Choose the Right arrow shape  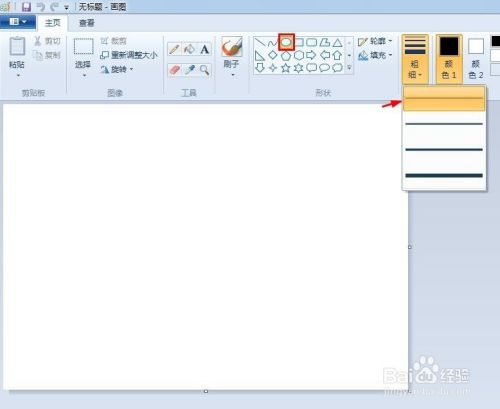coord(312,55)
